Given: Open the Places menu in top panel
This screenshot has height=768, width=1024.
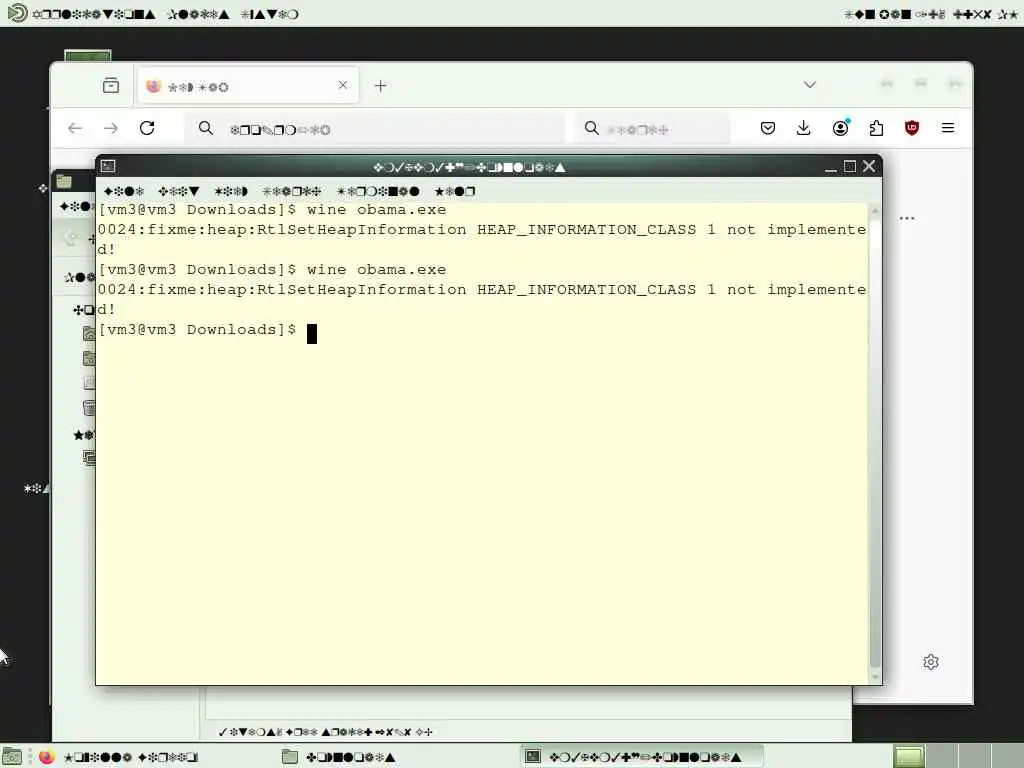Looking at the screenshot, I should [199, 14].
